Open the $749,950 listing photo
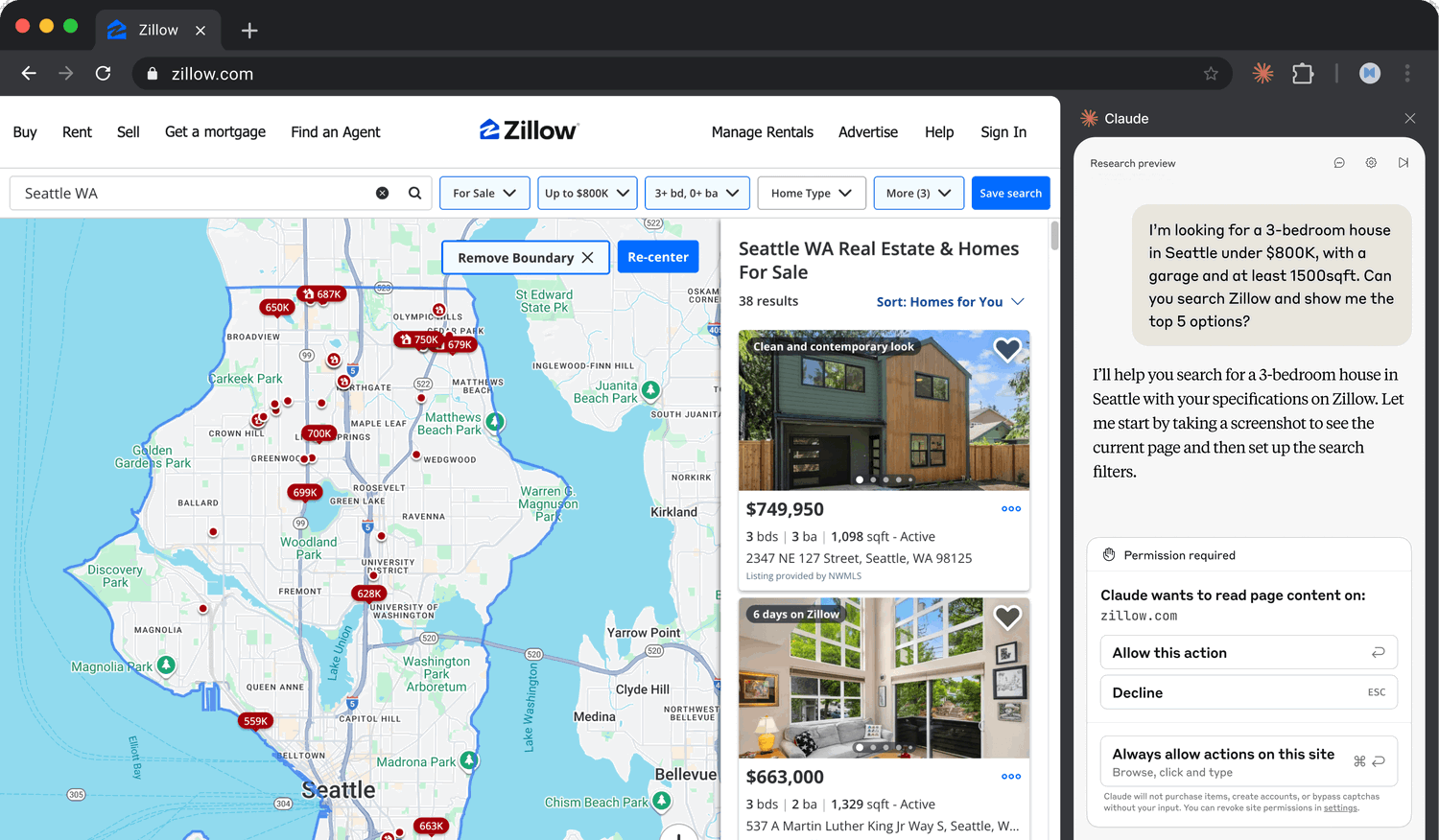Screen dimensions: 1439x840 884,410
